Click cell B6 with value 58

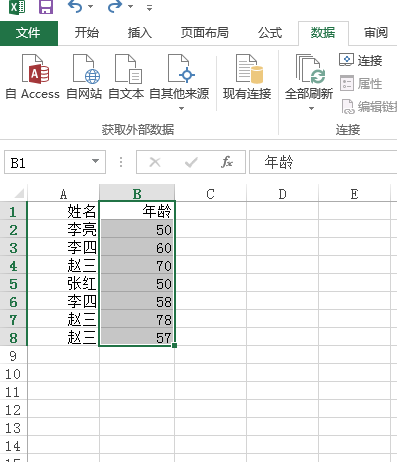pos(137,301)
